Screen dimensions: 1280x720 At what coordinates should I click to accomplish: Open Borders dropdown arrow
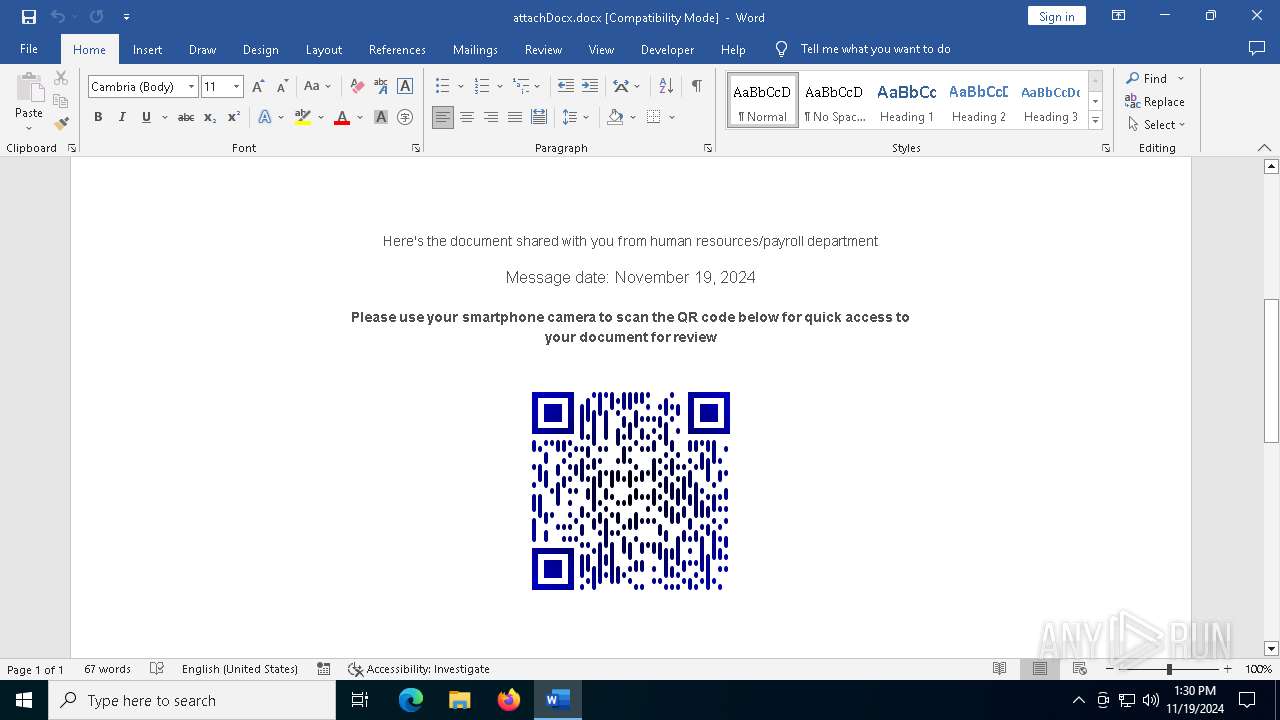(x=672, y=117)
